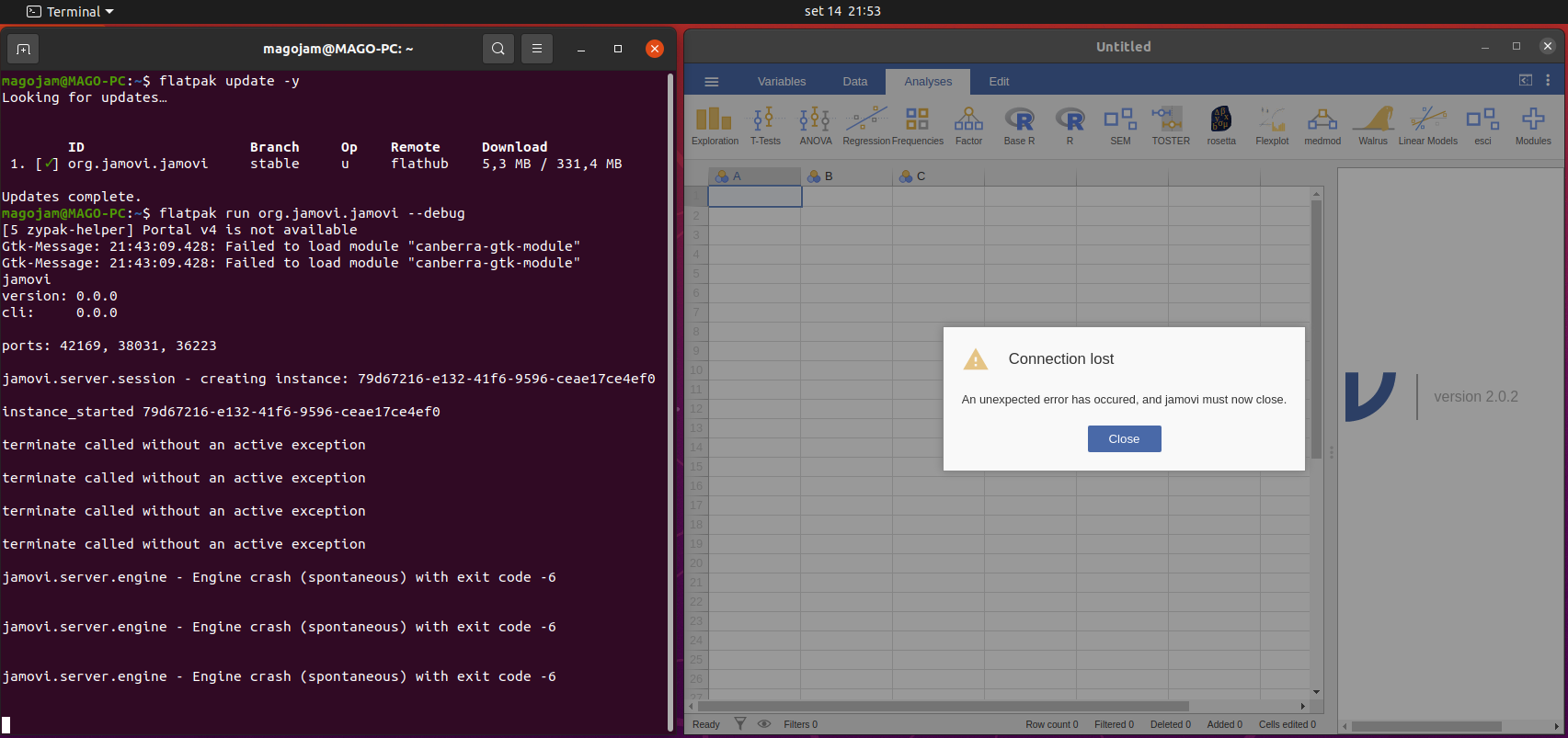Open the Base R module
Screen dimensions: 1568x738
tap(1019, 126)
